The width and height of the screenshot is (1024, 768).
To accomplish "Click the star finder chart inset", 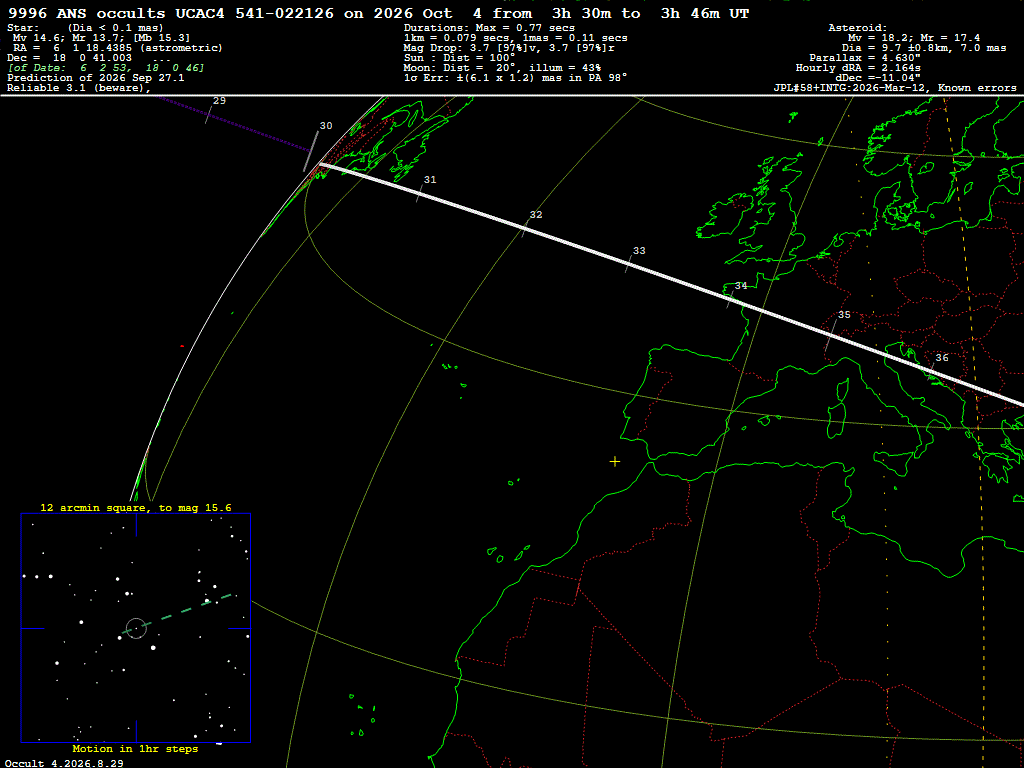I will pos(136,628).
